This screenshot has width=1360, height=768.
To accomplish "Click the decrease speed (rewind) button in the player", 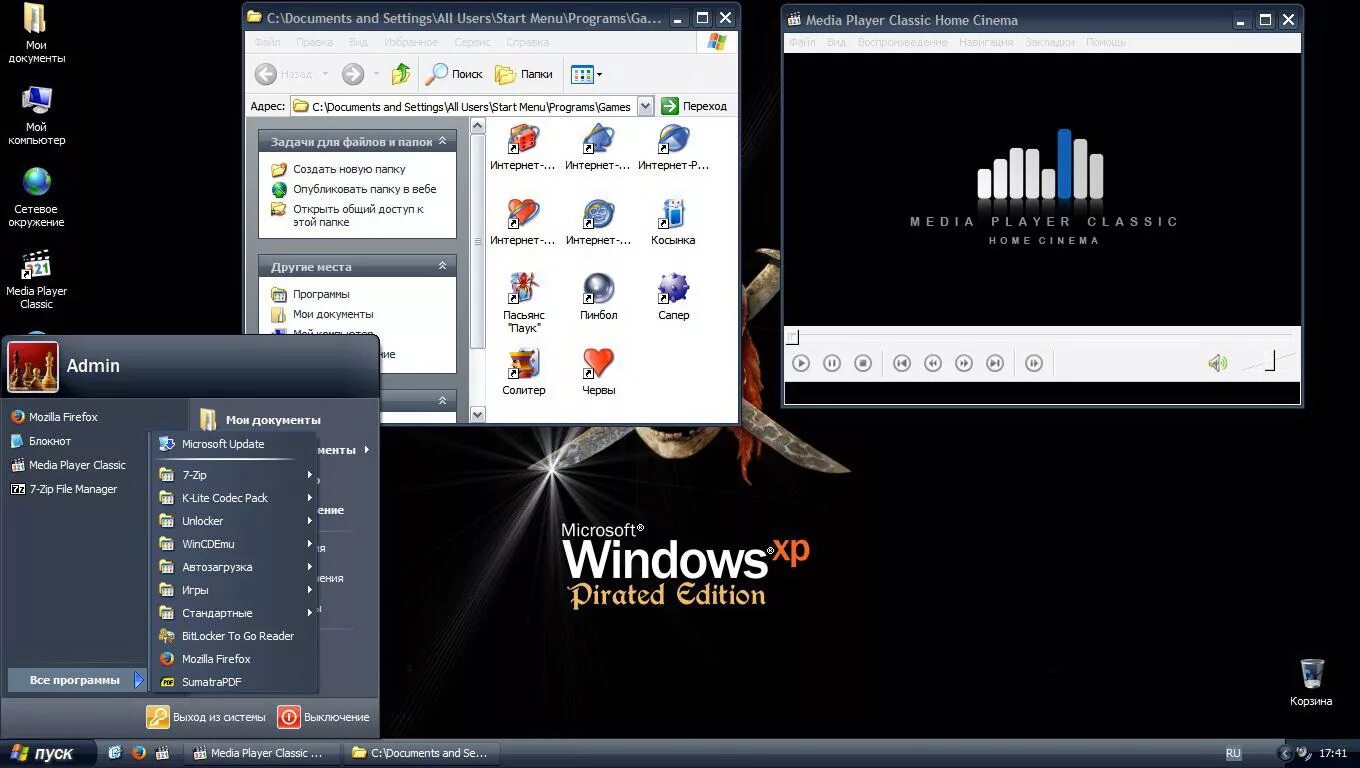I will tap(933, 363).
